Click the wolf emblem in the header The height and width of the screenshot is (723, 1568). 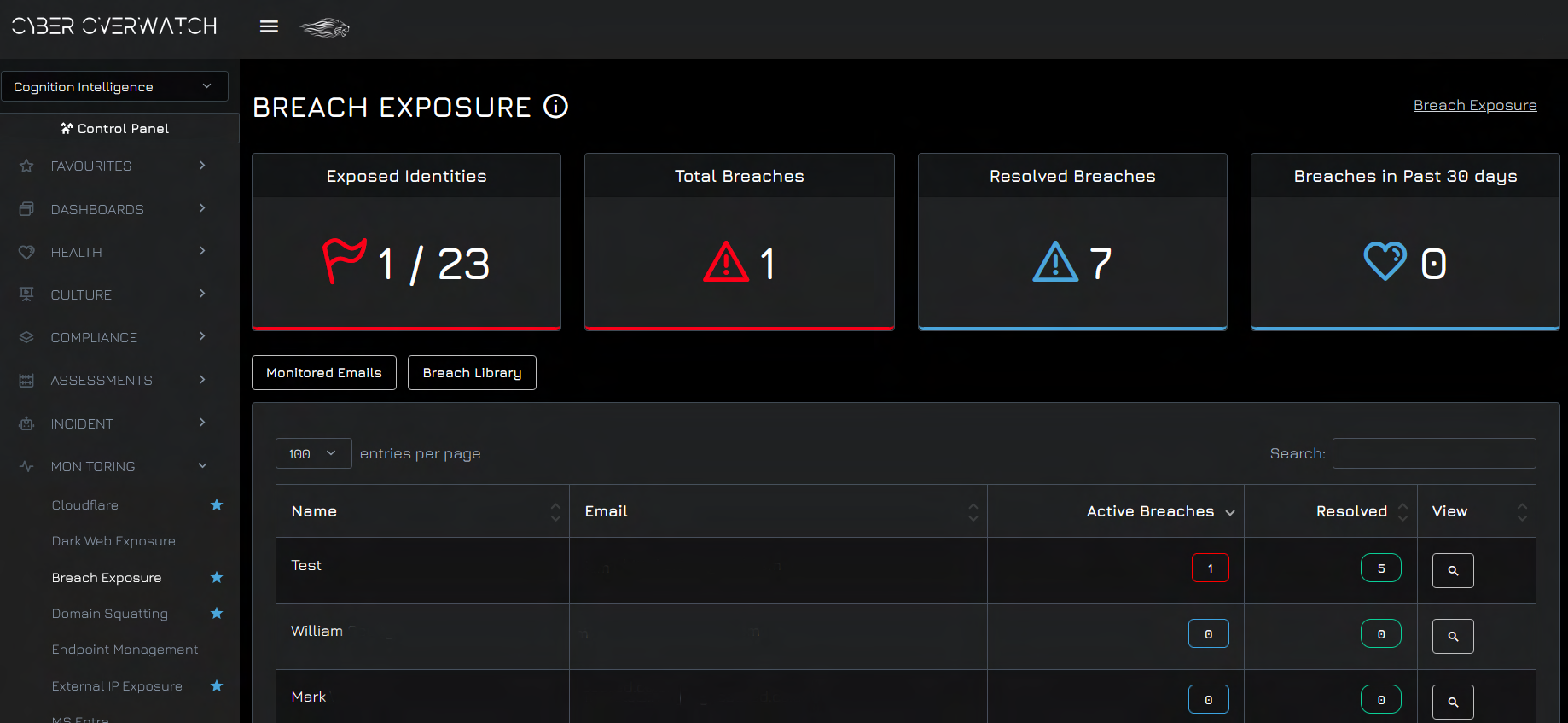[x=325, y=28]
